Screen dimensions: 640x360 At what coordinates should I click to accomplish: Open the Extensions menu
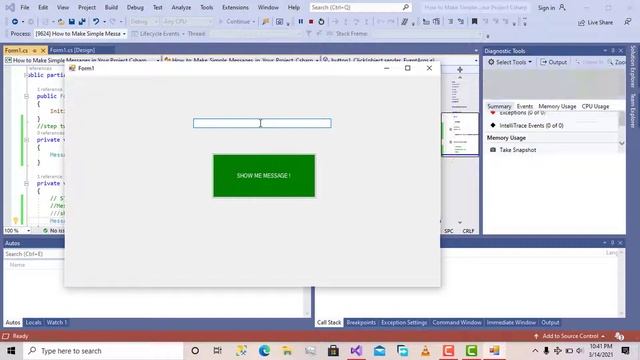coord(235,7)
